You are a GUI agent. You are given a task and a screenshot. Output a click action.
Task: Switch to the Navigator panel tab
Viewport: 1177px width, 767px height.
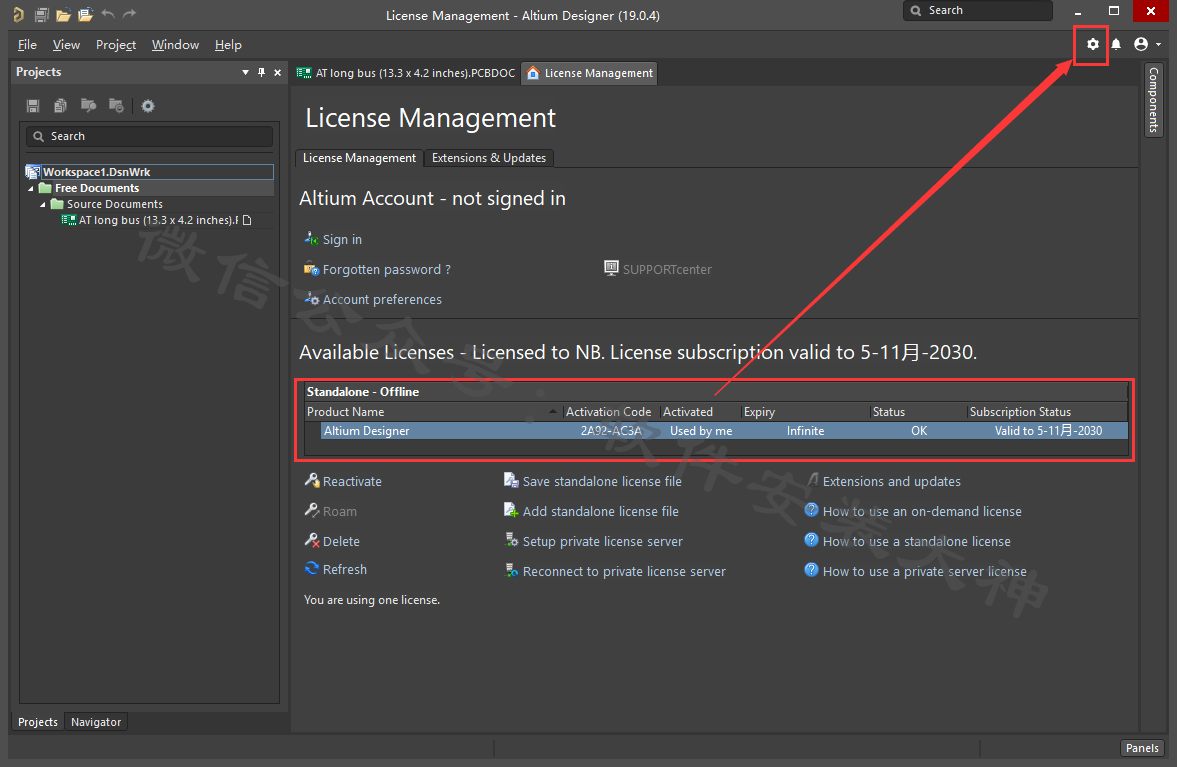(x=96, y=722)
